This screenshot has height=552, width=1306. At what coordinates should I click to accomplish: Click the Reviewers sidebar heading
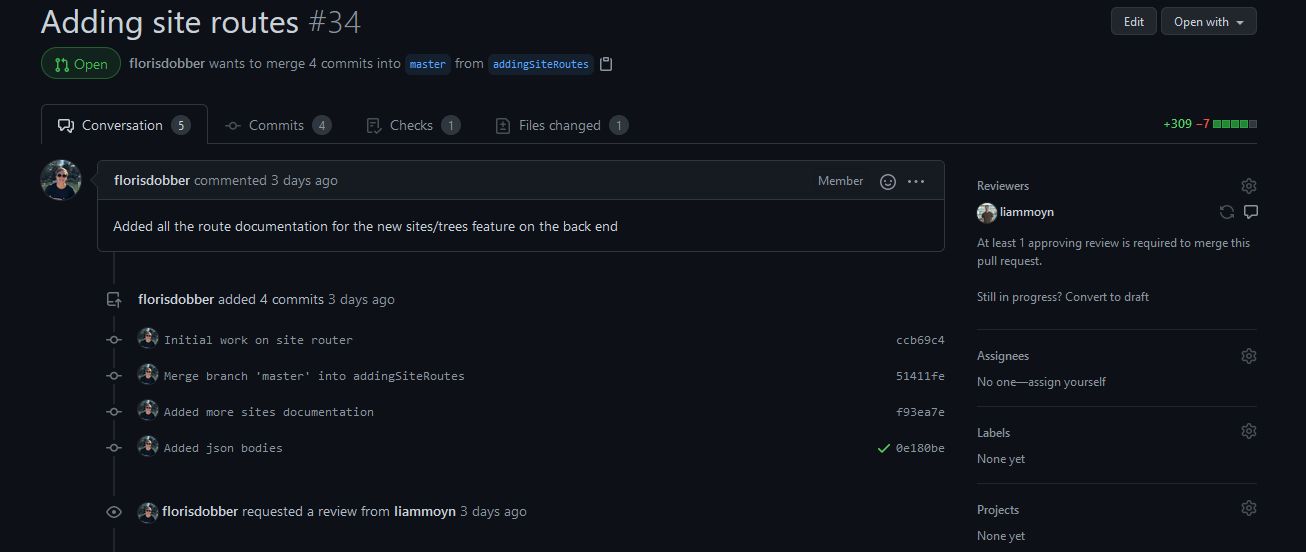click(x=1003, y=186)
